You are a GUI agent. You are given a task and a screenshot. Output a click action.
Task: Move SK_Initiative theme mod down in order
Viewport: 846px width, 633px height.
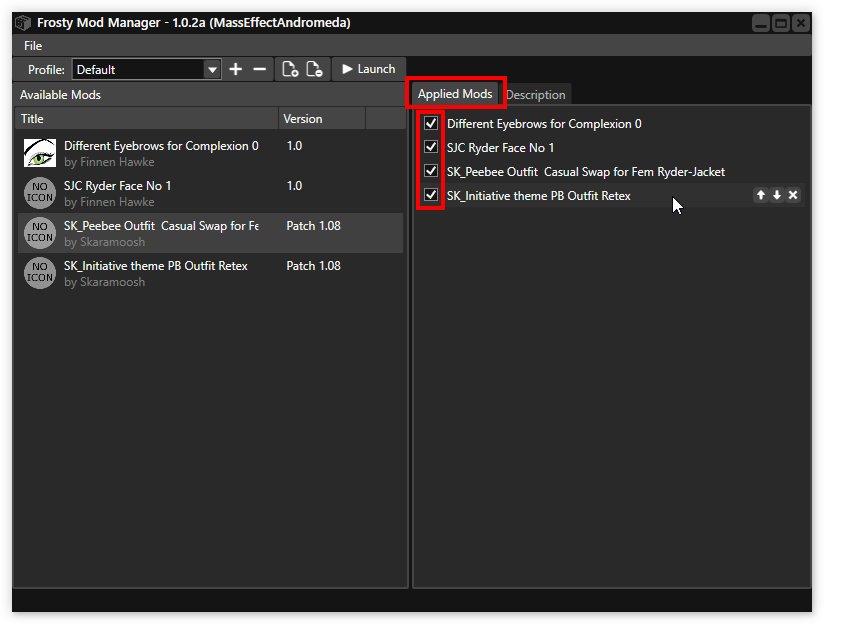(777, 195)
